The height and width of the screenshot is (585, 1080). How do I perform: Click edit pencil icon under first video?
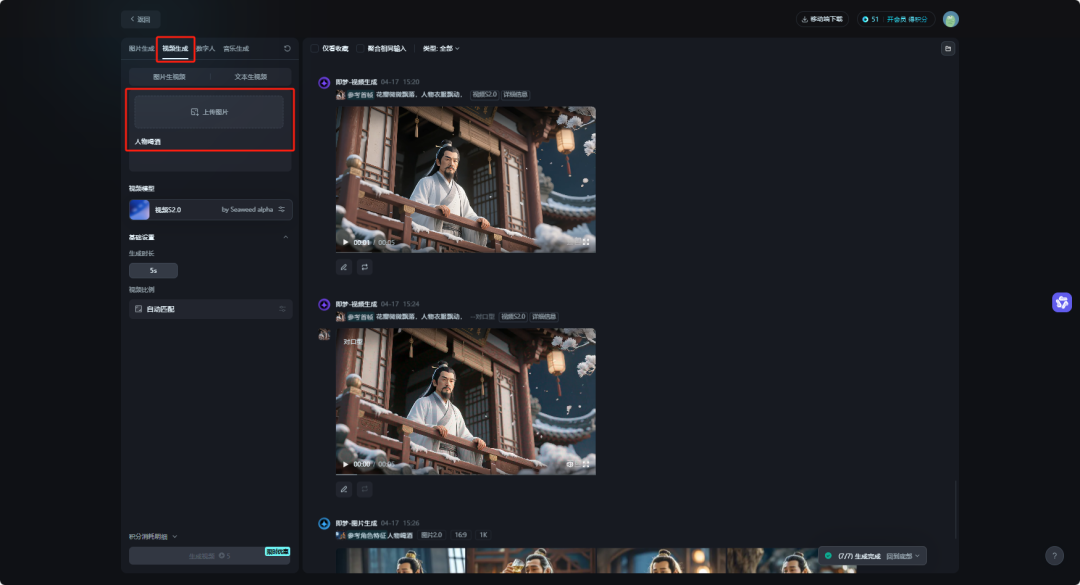[x=344, y=267]
